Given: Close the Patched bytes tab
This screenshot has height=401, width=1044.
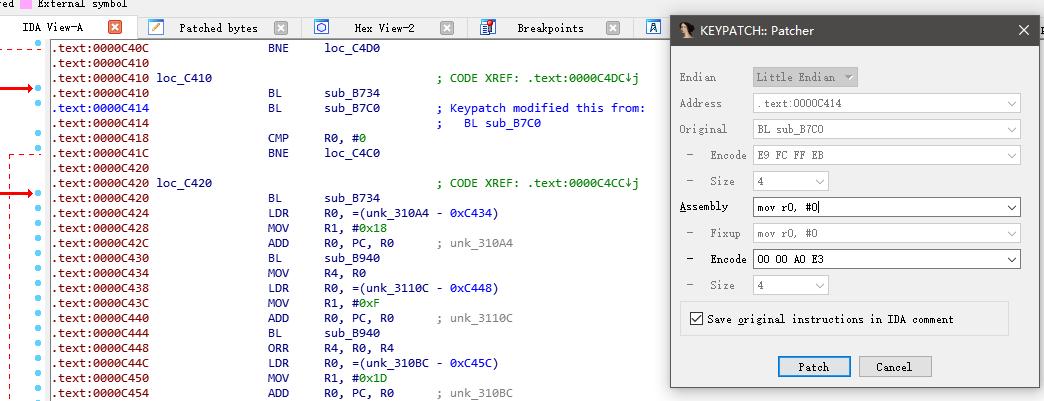Looking at the screenshot, I should click(281, 28).
